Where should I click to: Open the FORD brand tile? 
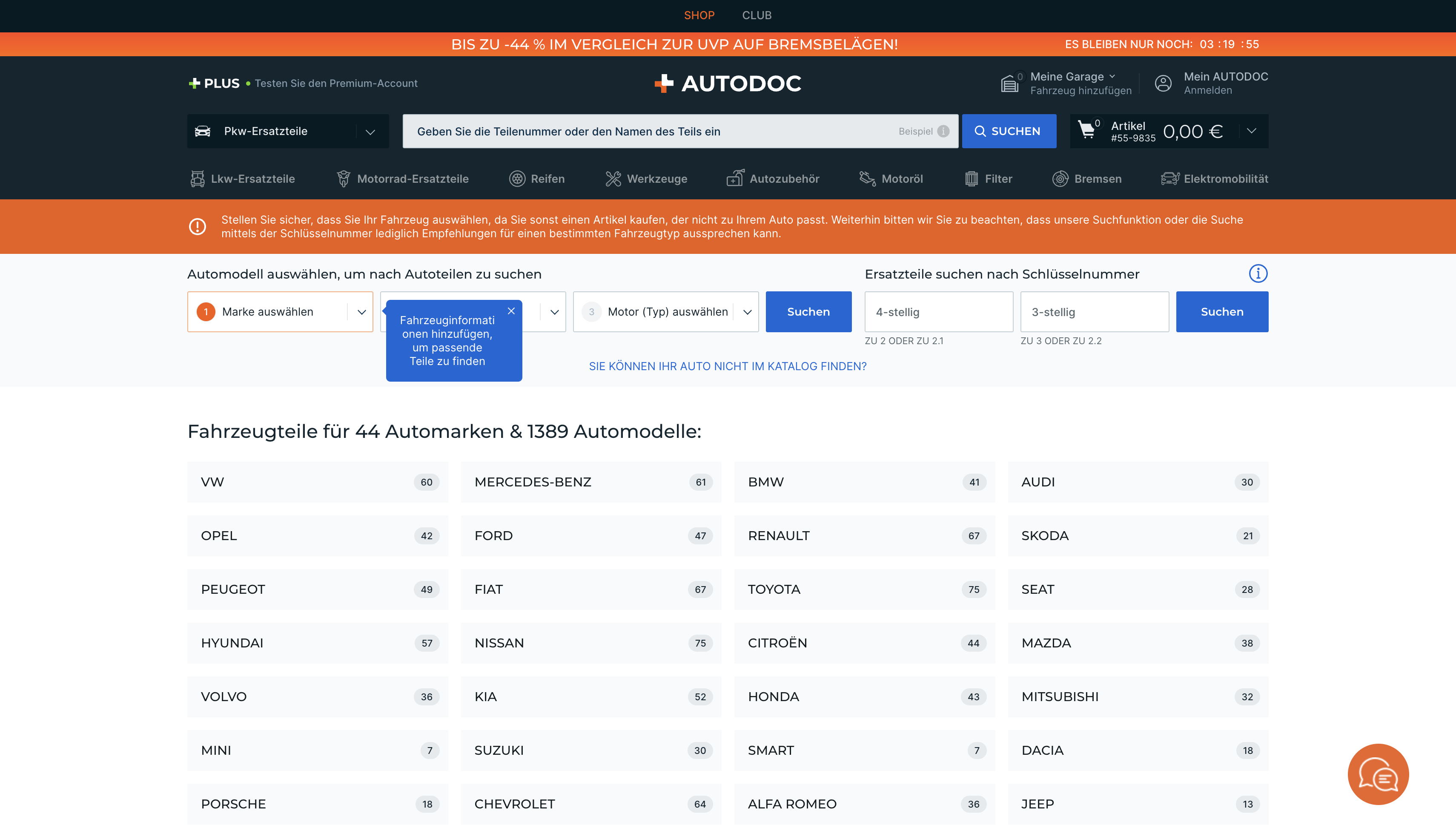[591, 535]
